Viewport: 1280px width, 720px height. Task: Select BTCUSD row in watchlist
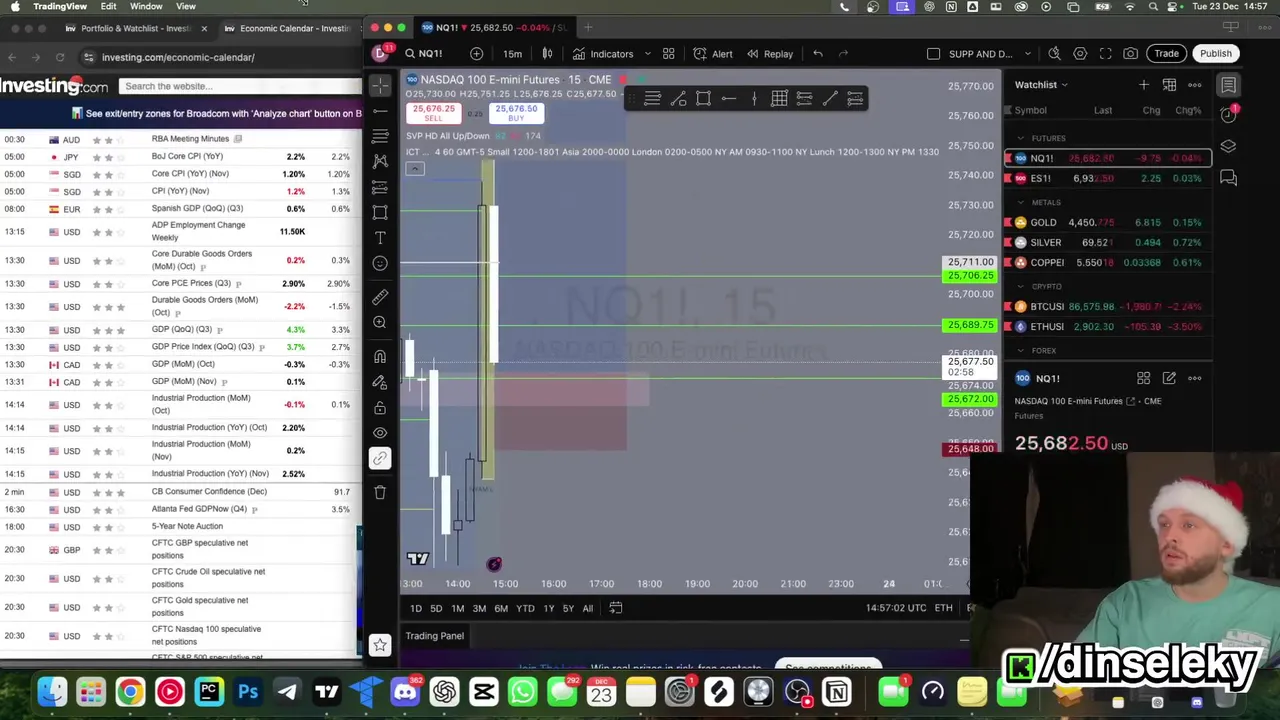point(1108,307)
